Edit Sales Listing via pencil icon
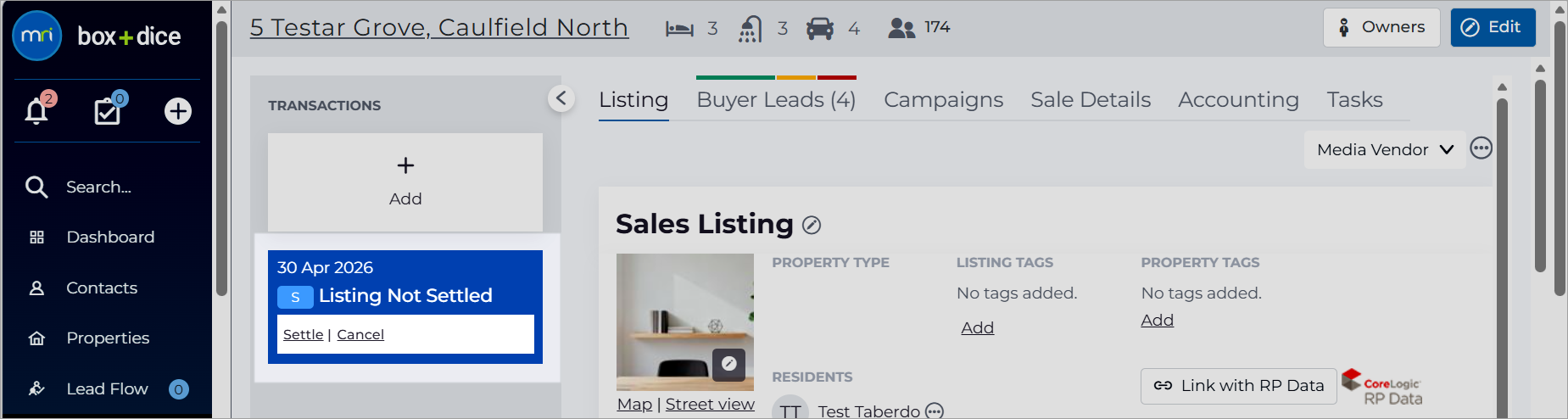The height and width of the screenshot is (419, 1568). [812, 225]
